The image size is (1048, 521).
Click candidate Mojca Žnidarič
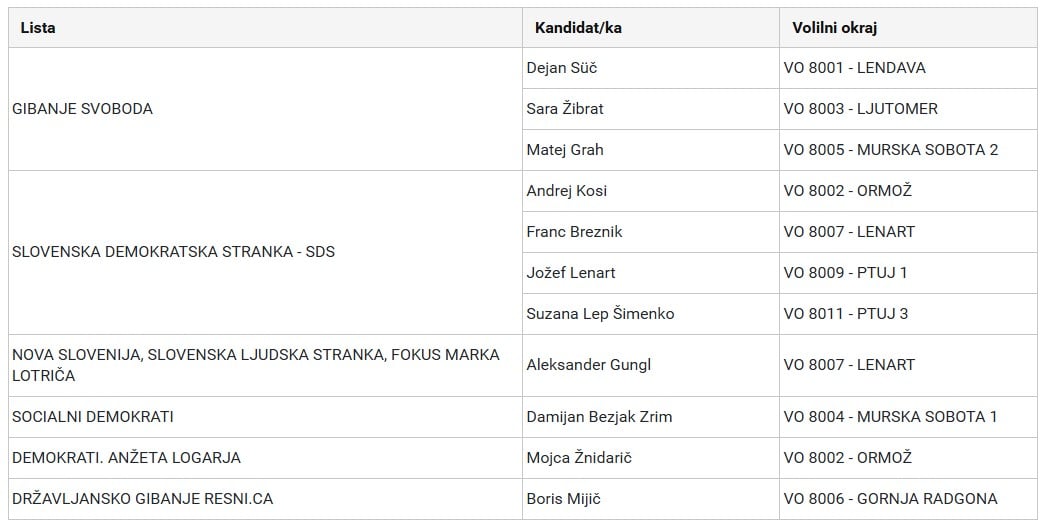point(579,458)
